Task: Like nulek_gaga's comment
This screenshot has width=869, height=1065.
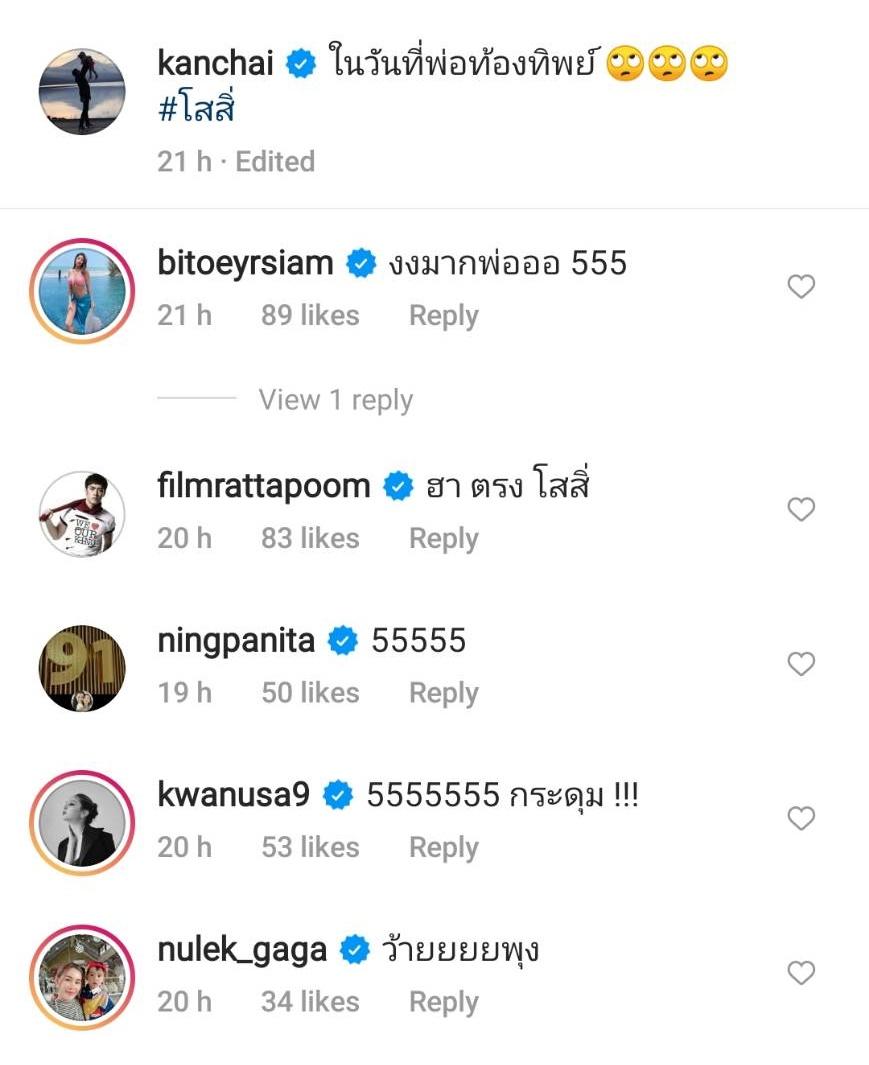Action: coord(801,973)
